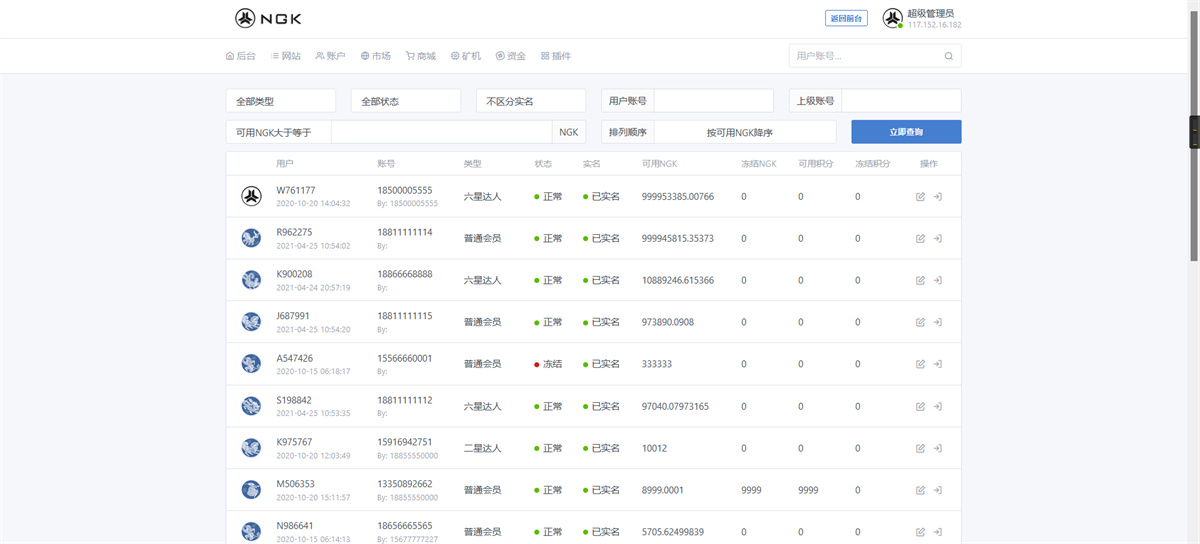Click the edit icon for user K900208
This screenshot has width=1200, height=544.
pos(920,281)
